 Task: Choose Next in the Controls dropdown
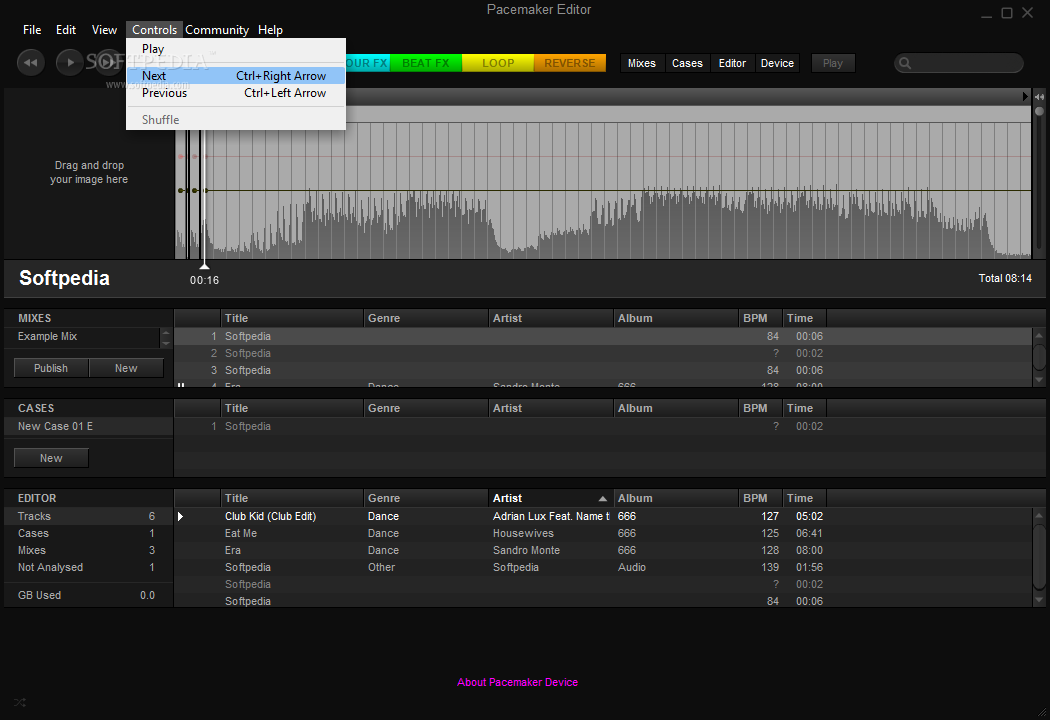click(x=236, y=76)
